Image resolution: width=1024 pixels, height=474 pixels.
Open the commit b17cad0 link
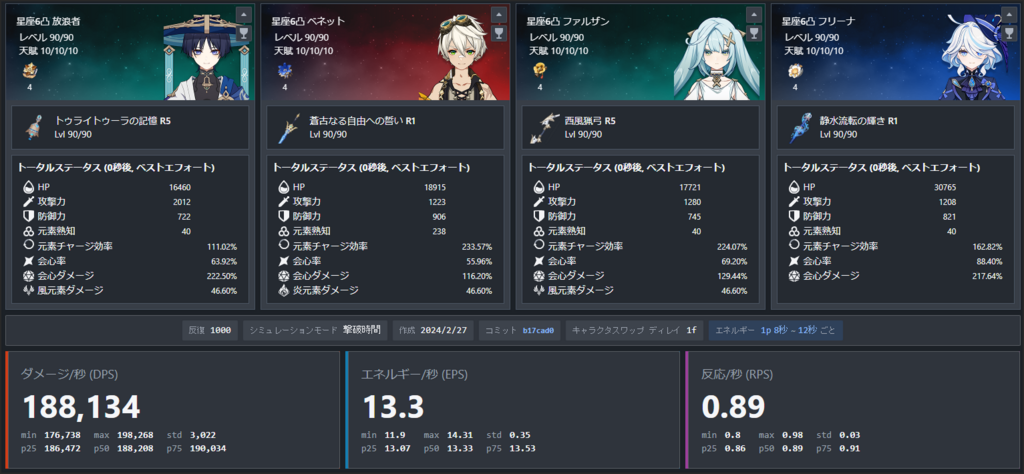pos(538,330)
